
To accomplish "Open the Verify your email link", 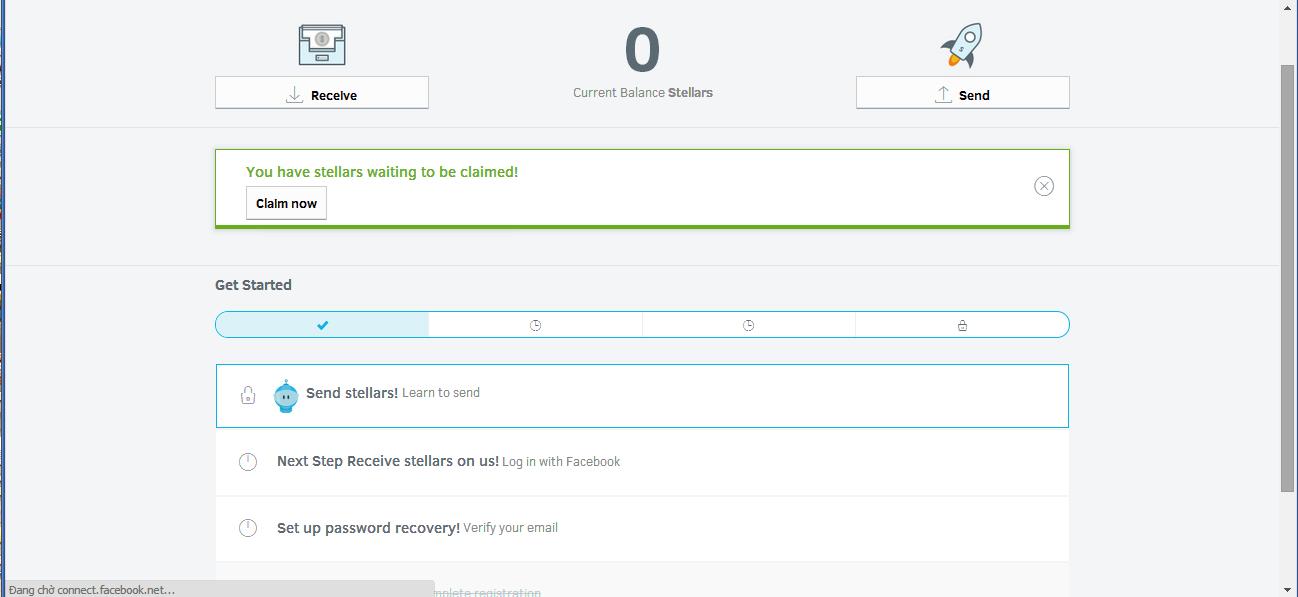I will point(510,528).
